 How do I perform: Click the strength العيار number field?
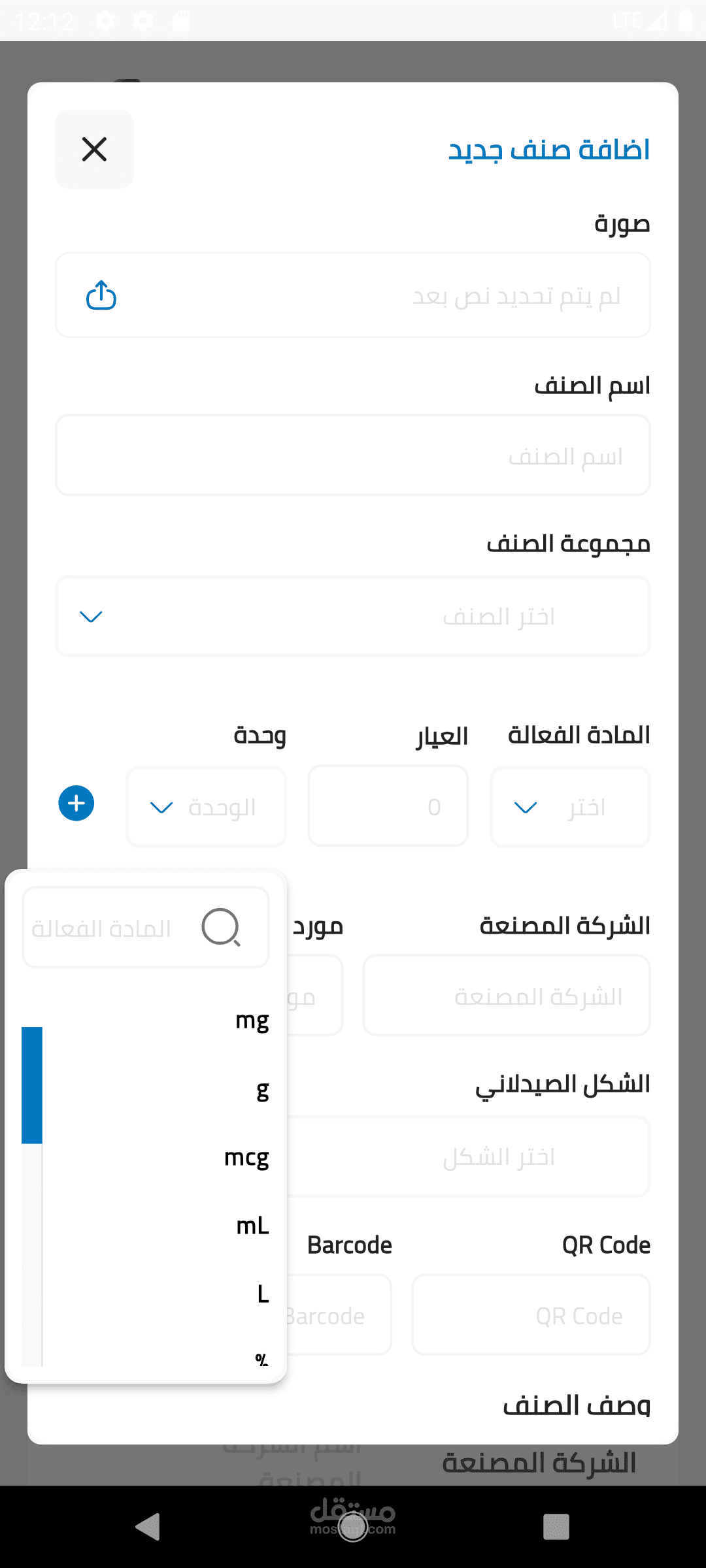click(x=388, y=807)
